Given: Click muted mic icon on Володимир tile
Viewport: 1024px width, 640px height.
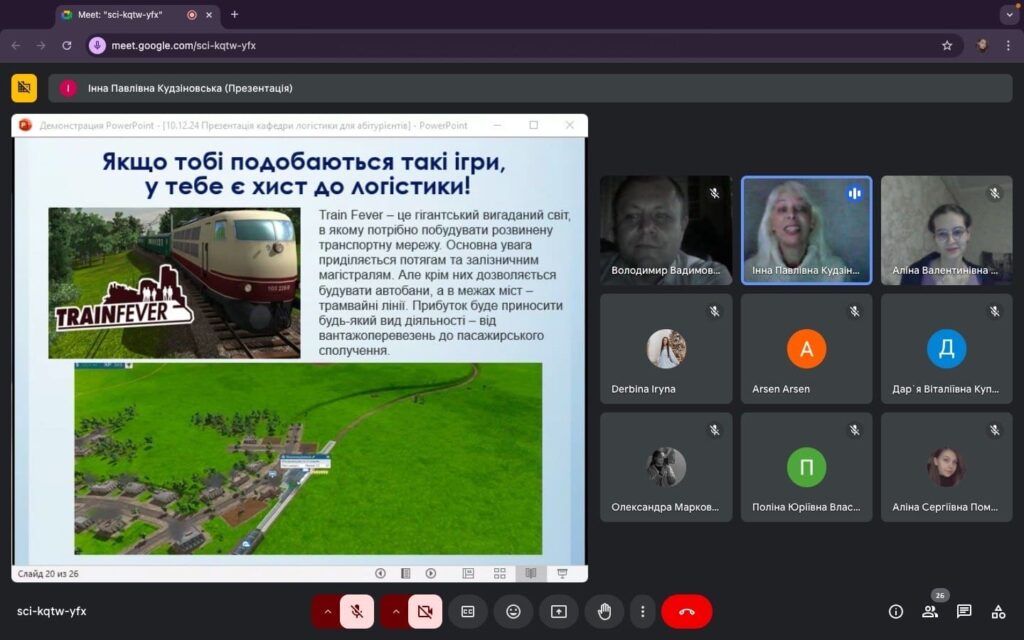Looking at the screenshot, I should pos(714,193).
